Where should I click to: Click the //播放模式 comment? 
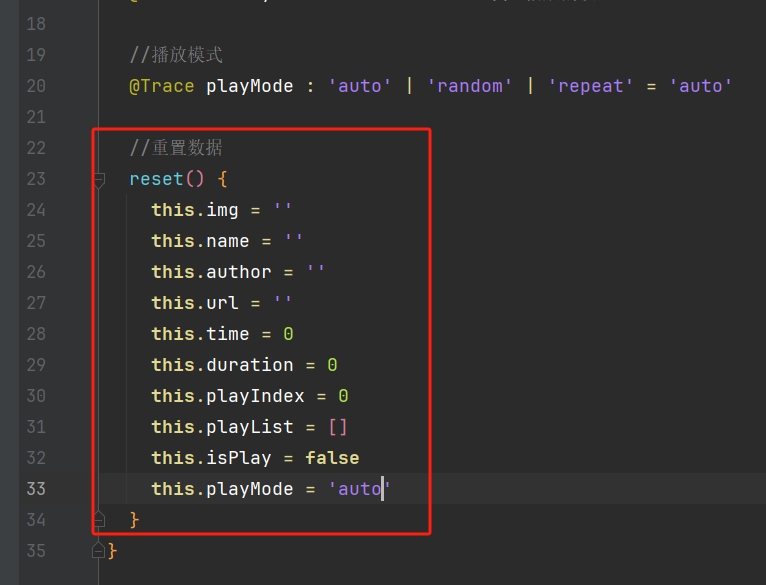point(176,55)
